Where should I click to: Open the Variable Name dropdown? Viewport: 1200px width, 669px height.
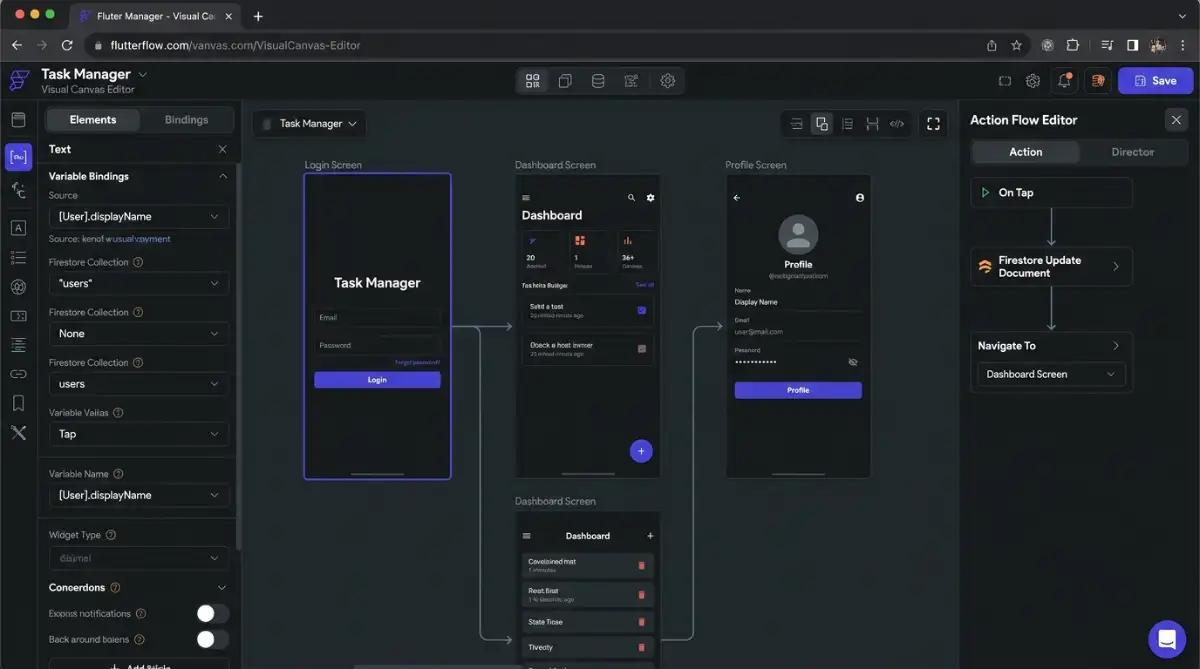click(138, 495)
